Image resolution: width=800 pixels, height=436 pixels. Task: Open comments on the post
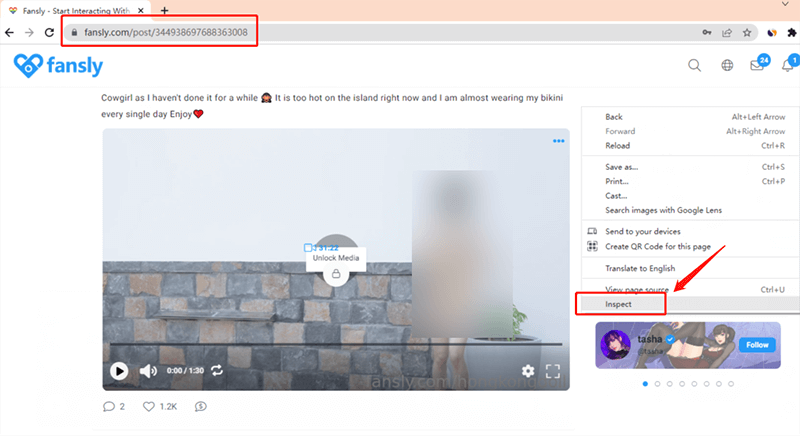pos(110,406)
